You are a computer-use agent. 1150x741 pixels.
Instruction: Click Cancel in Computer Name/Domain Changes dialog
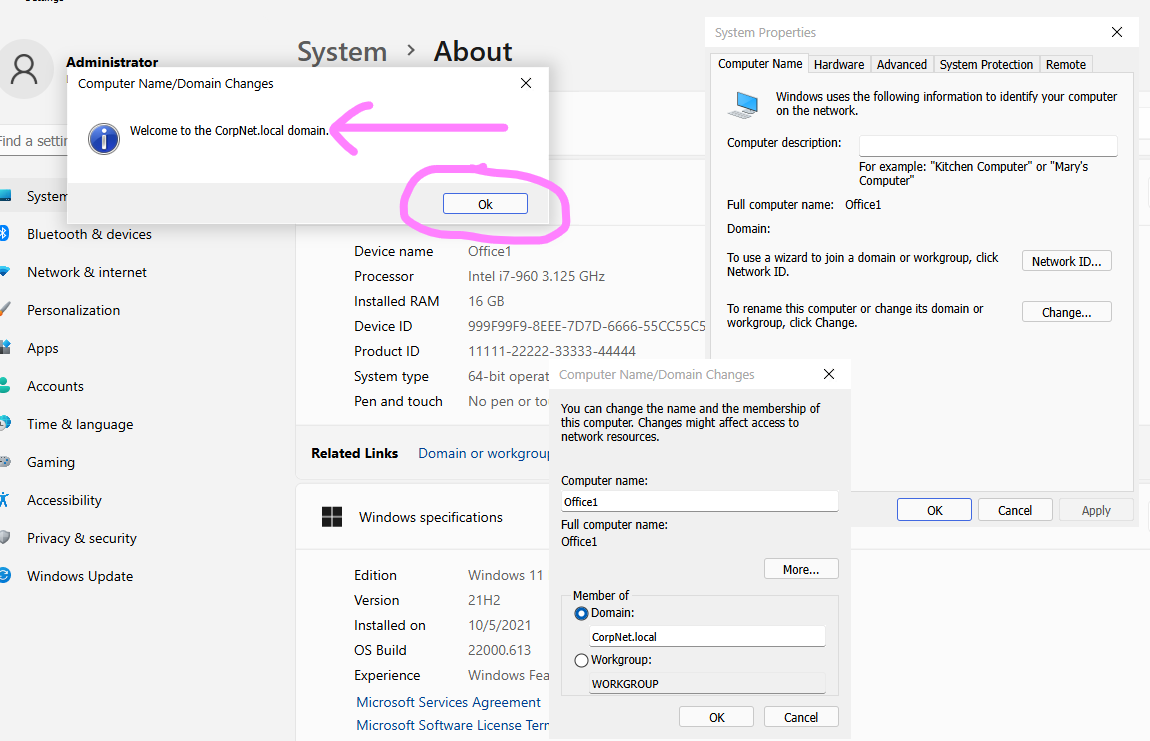click(x=801, y=717)
